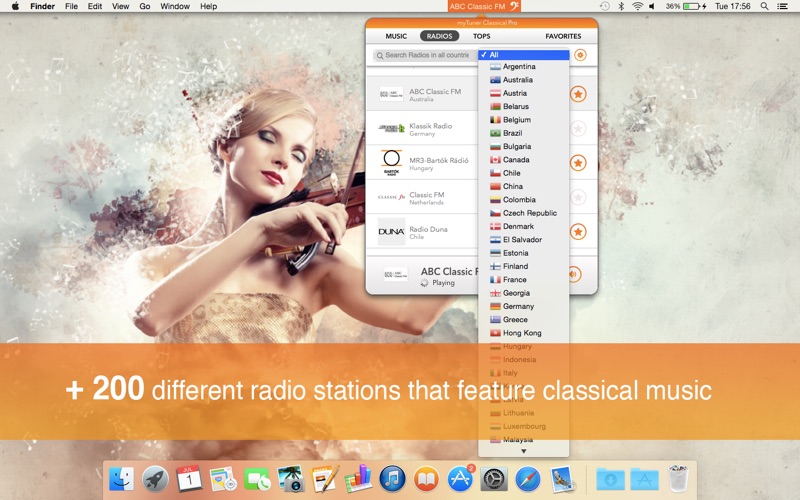Select Hong Kong from country list
The width and height of the screenshot is (800, 500).
[523, 333]
